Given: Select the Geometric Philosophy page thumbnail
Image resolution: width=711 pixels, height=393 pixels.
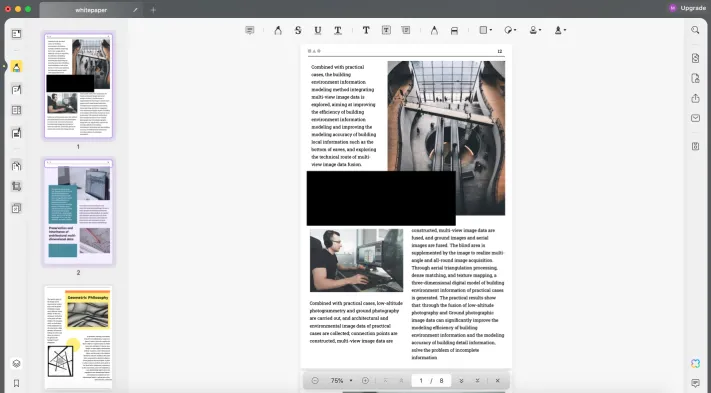Looking at the screenshot, I should click(78, 338).
